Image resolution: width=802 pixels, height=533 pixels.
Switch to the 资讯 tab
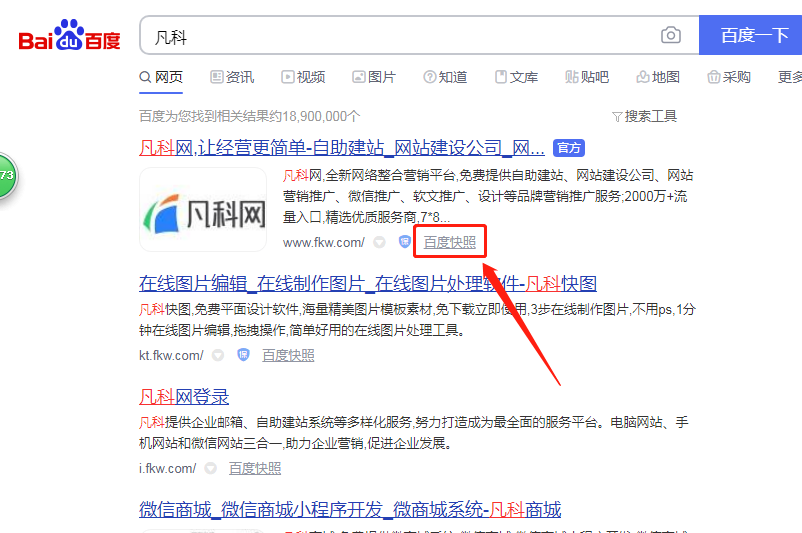coord(232,77)
